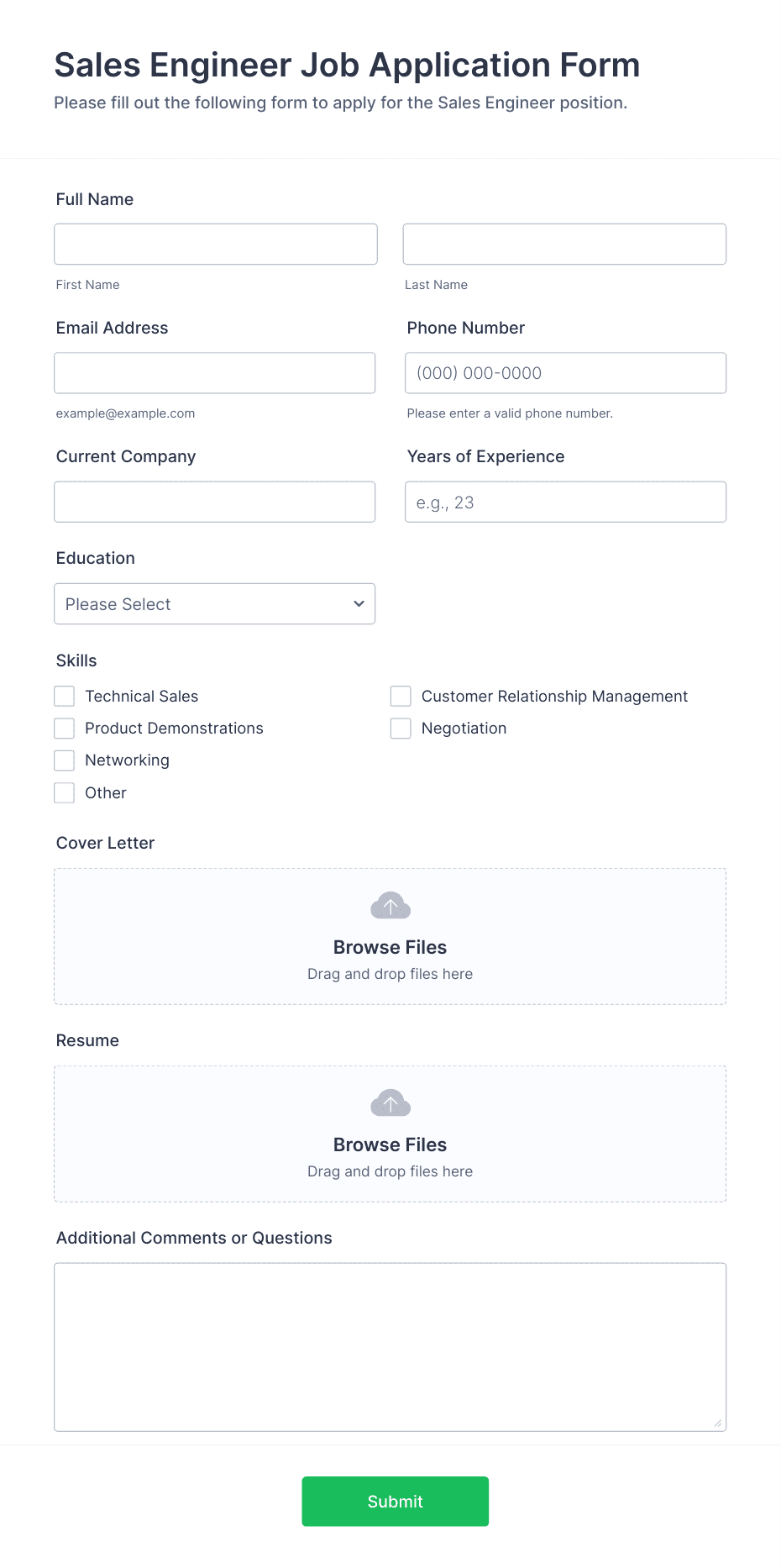This screenshot has width=781, height=1568.
Task: Focus the Last Name text box
Action: point(564,244)
